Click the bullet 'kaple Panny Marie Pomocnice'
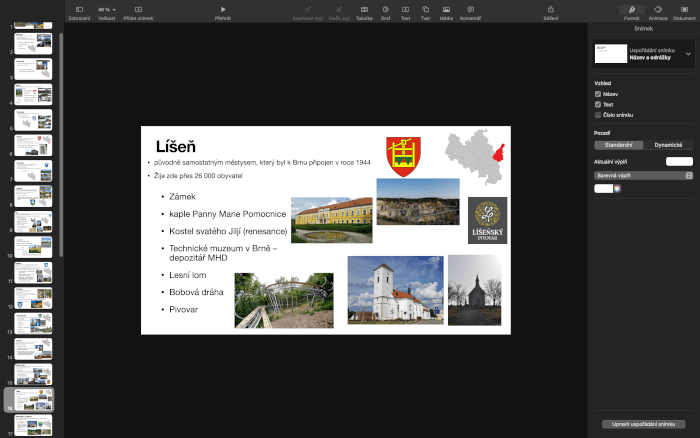 pyautogui.click(x=227, y=214)
